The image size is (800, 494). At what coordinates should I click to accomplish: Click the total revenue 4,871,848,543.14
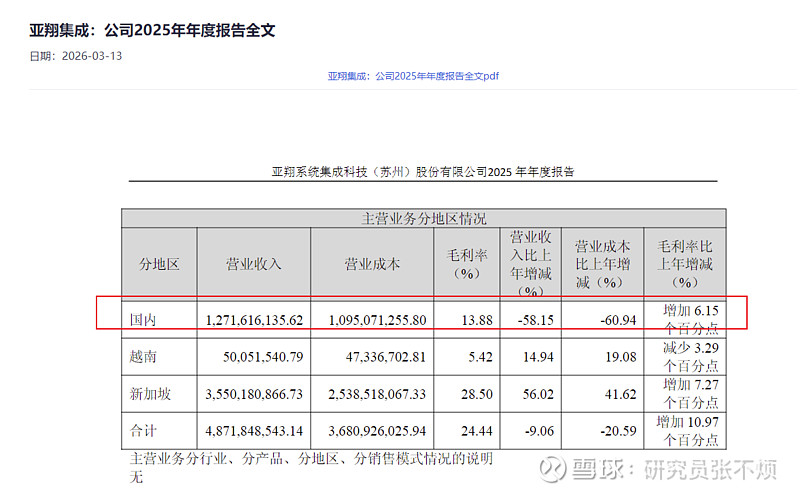click(x=254, y=431)
